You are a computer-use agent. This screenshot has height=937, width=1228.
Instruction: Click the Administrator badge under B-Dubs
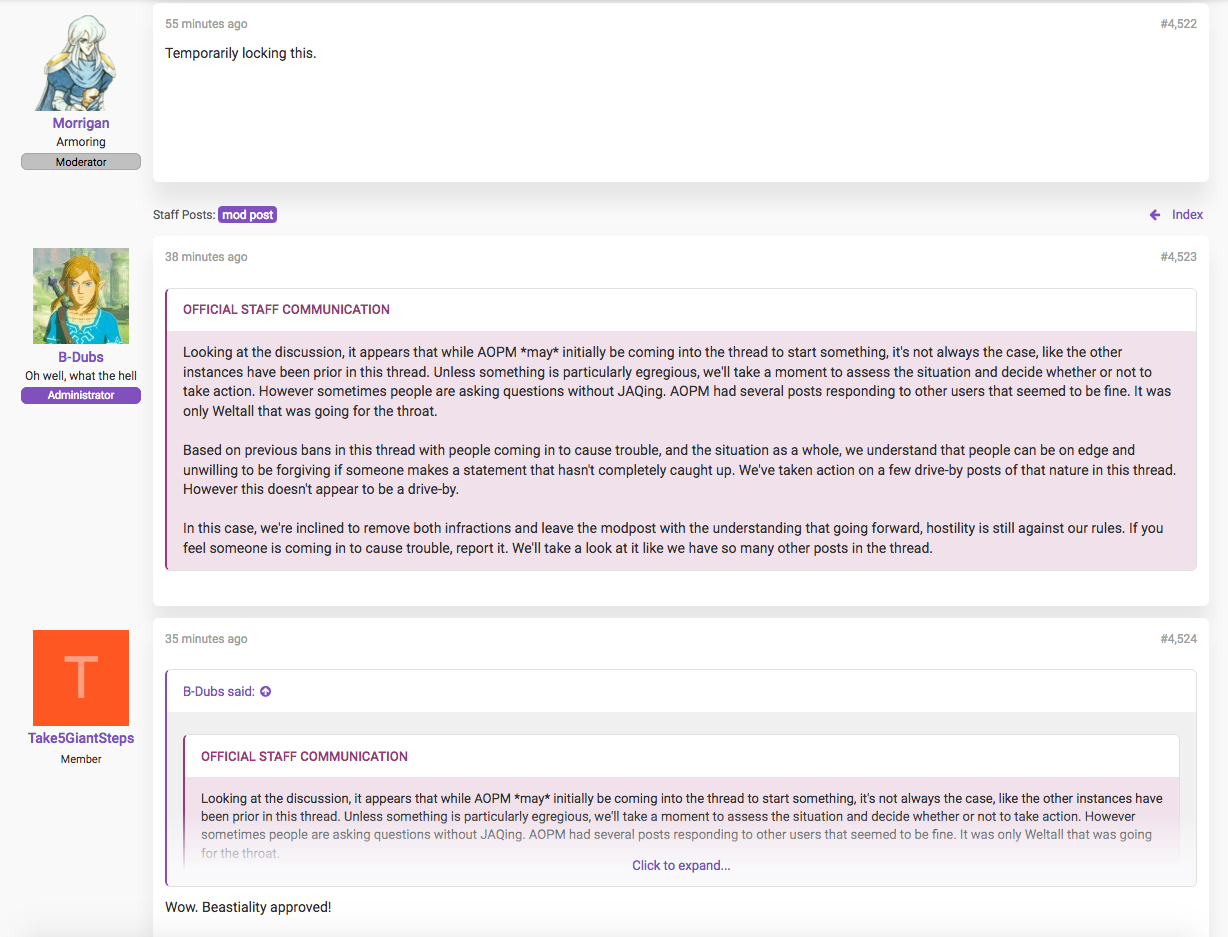click(81, 395)
